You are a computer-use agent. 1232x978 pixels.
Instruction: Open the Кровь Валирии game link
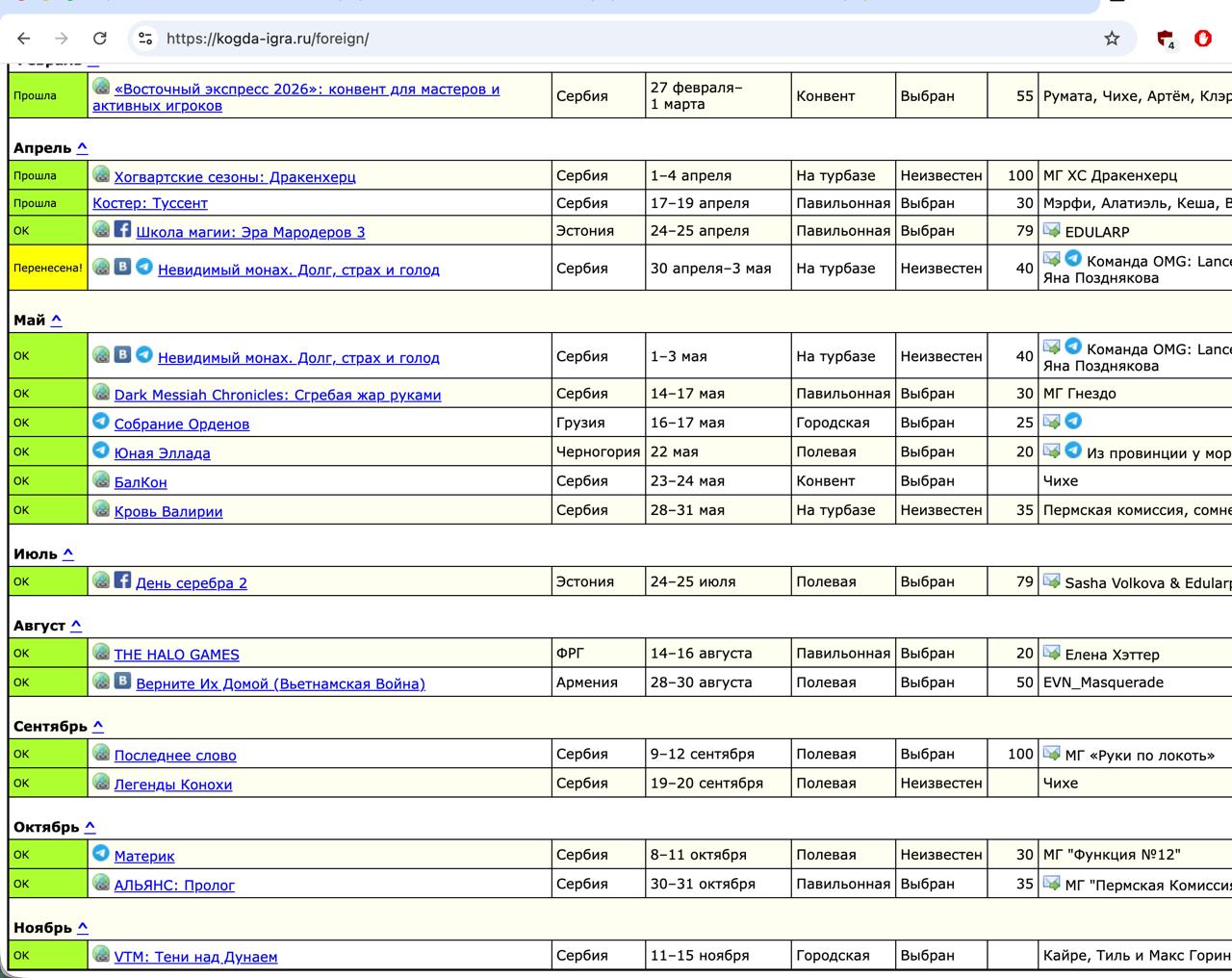pyautogui.click(x=168, y=511)
